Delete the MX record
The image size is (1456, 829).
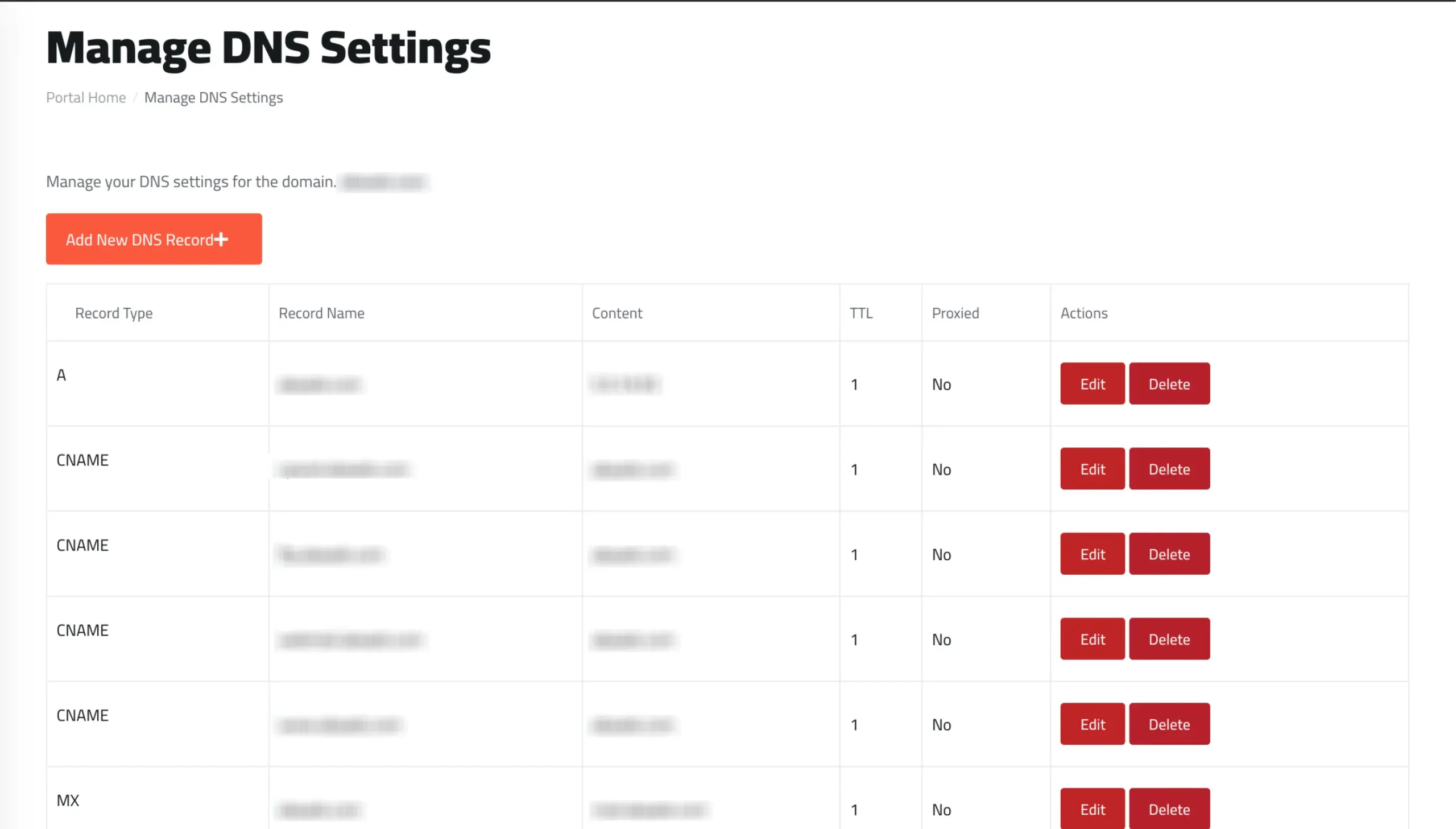(x=1169, y=809)
